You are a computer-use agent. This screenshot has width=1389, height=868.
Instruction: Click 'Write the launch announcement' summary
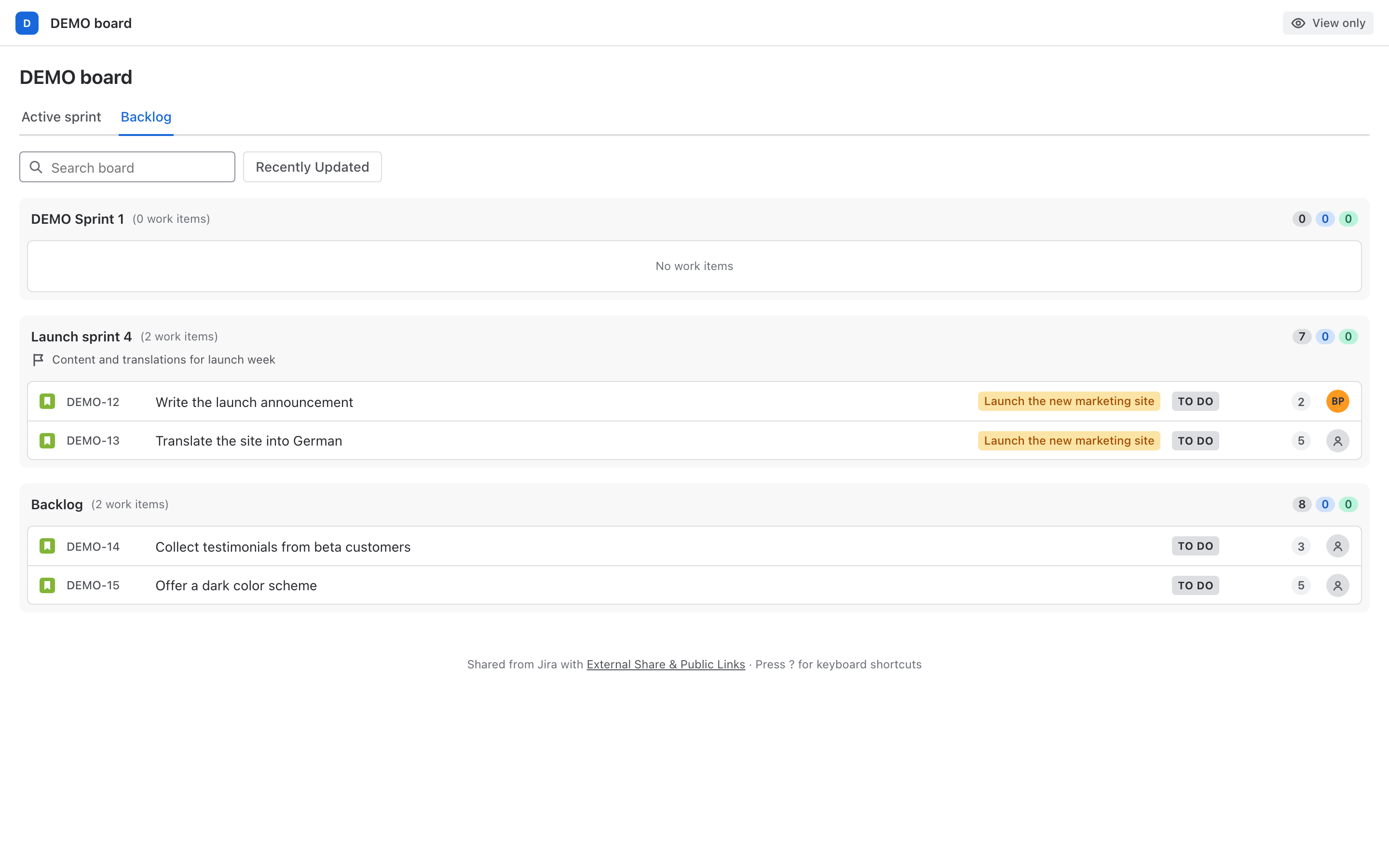254,402
